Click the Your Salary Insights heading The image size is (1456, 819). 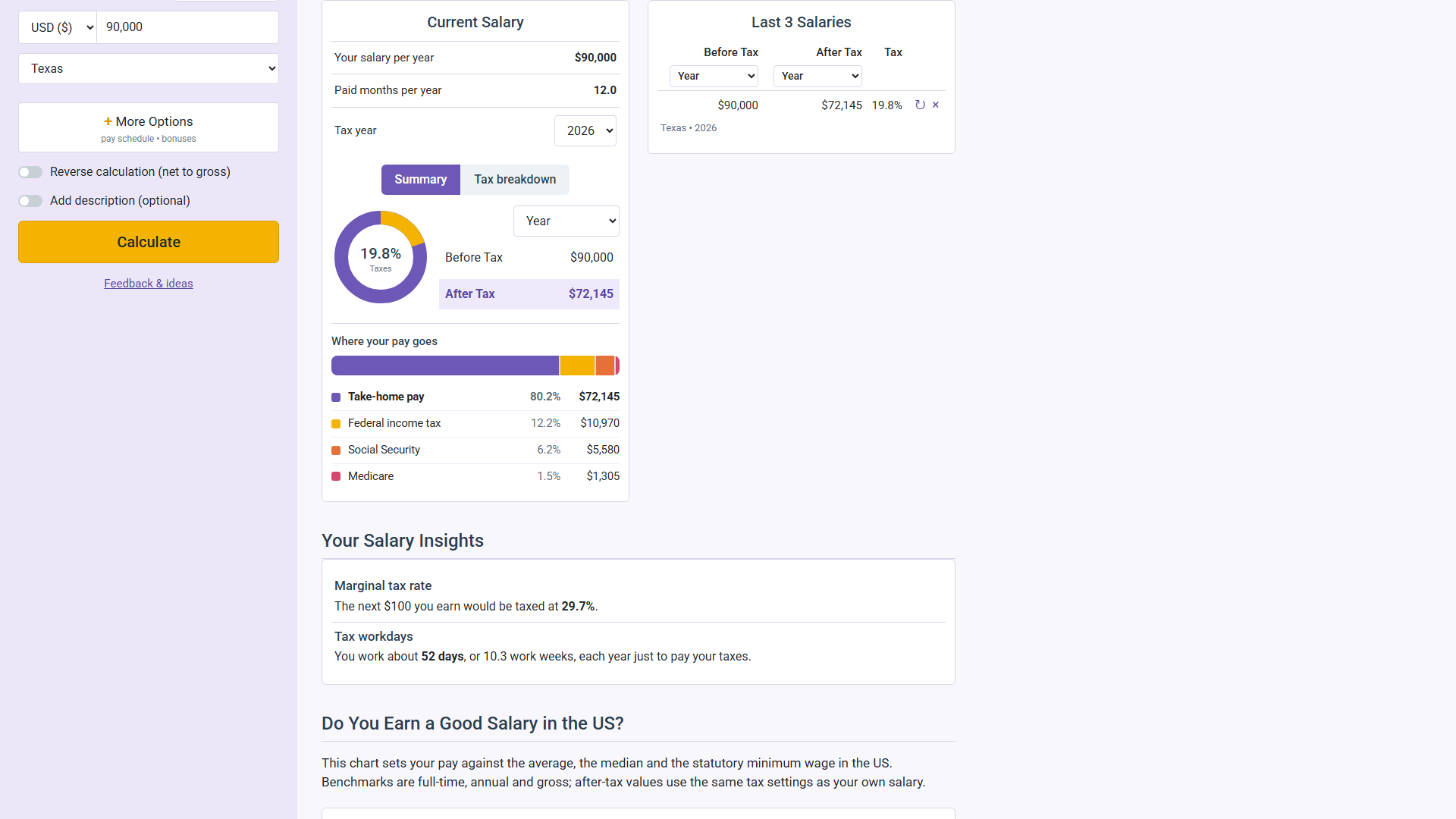coord(403,541)
